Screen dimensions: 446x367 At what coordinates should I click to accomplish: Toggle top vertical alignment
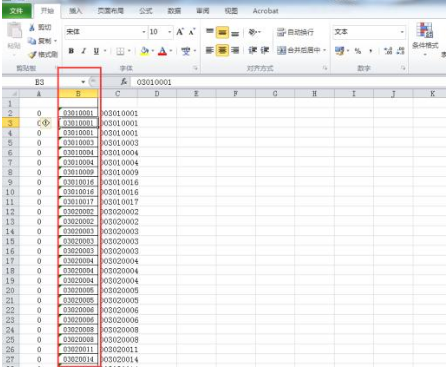pyautogui.click(x=210, y=32)
